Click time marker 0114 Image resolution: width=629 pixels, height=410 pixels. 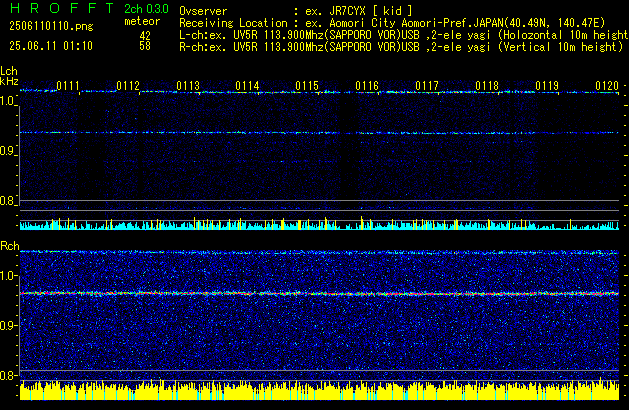(248, 86)
